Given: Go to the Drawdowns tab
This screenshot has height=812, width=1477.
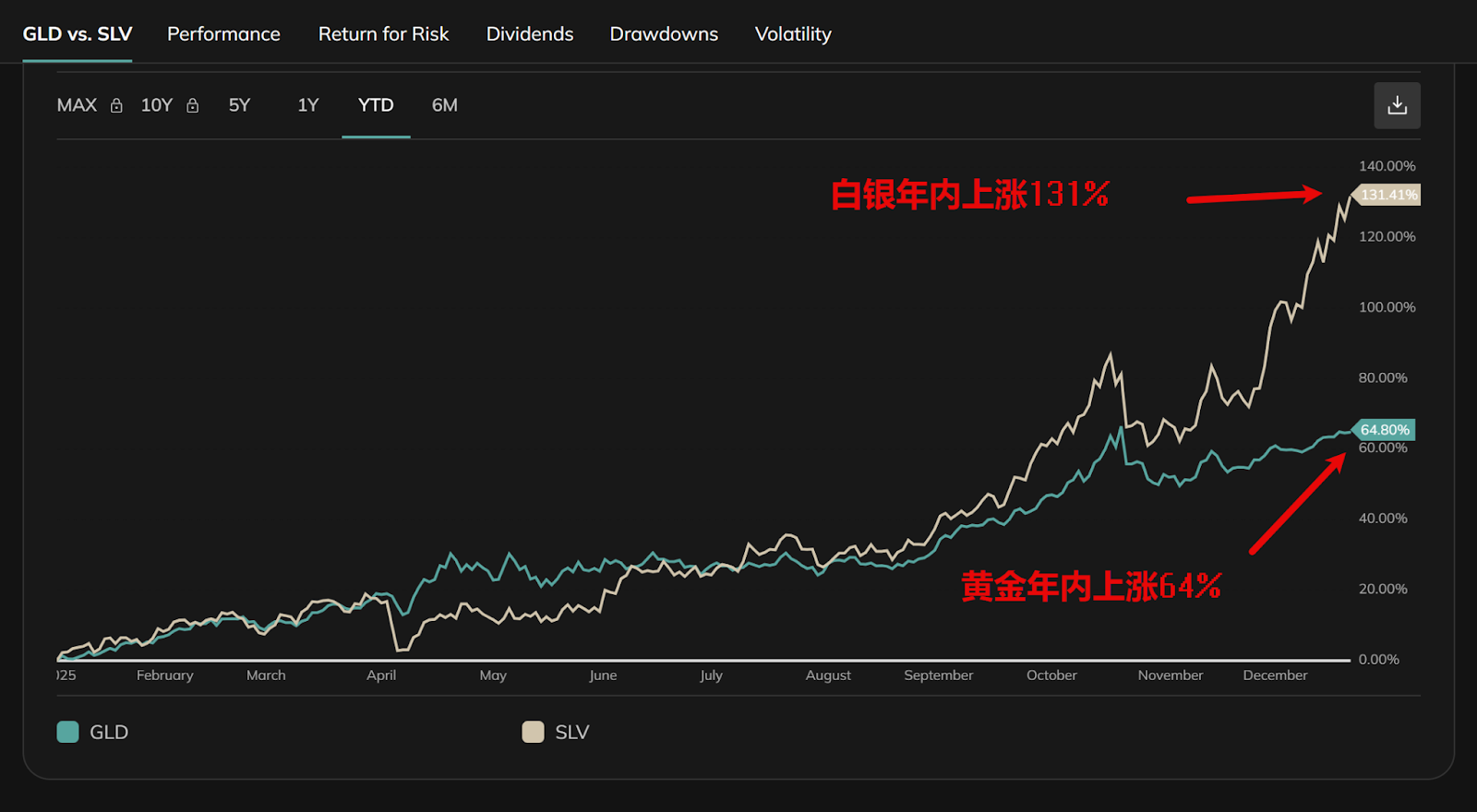Looking at the screenshot, I should click(664, 34).
